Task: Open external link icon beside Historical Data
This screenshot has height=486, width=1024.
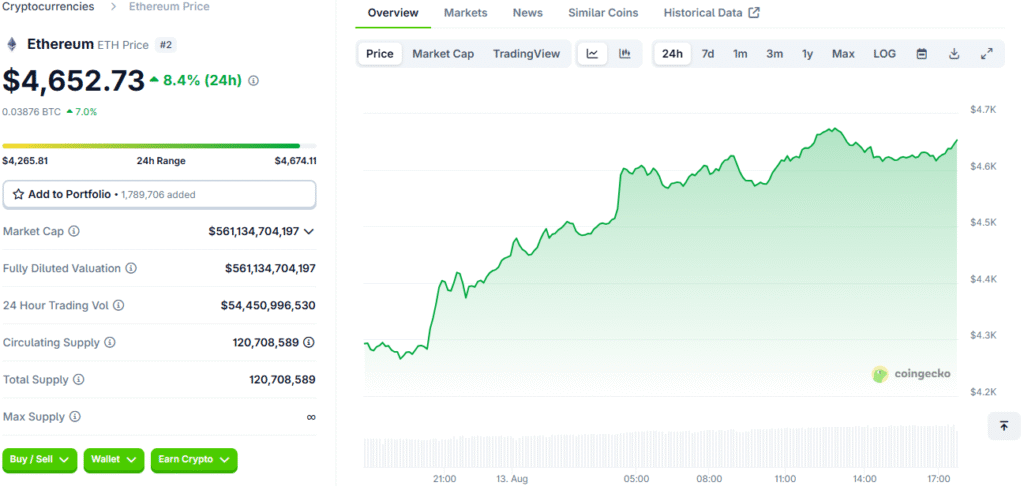Action: pos(754,12)
